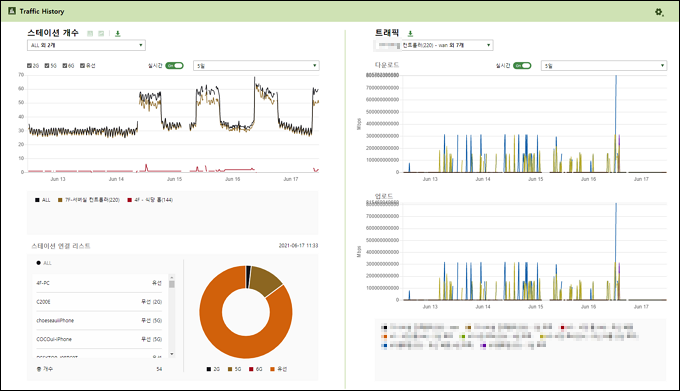The width and height of the screenshot is (680, 391).
Task: Click the timestamp 2021-06-17 11:33
Action: pos(298,246)
